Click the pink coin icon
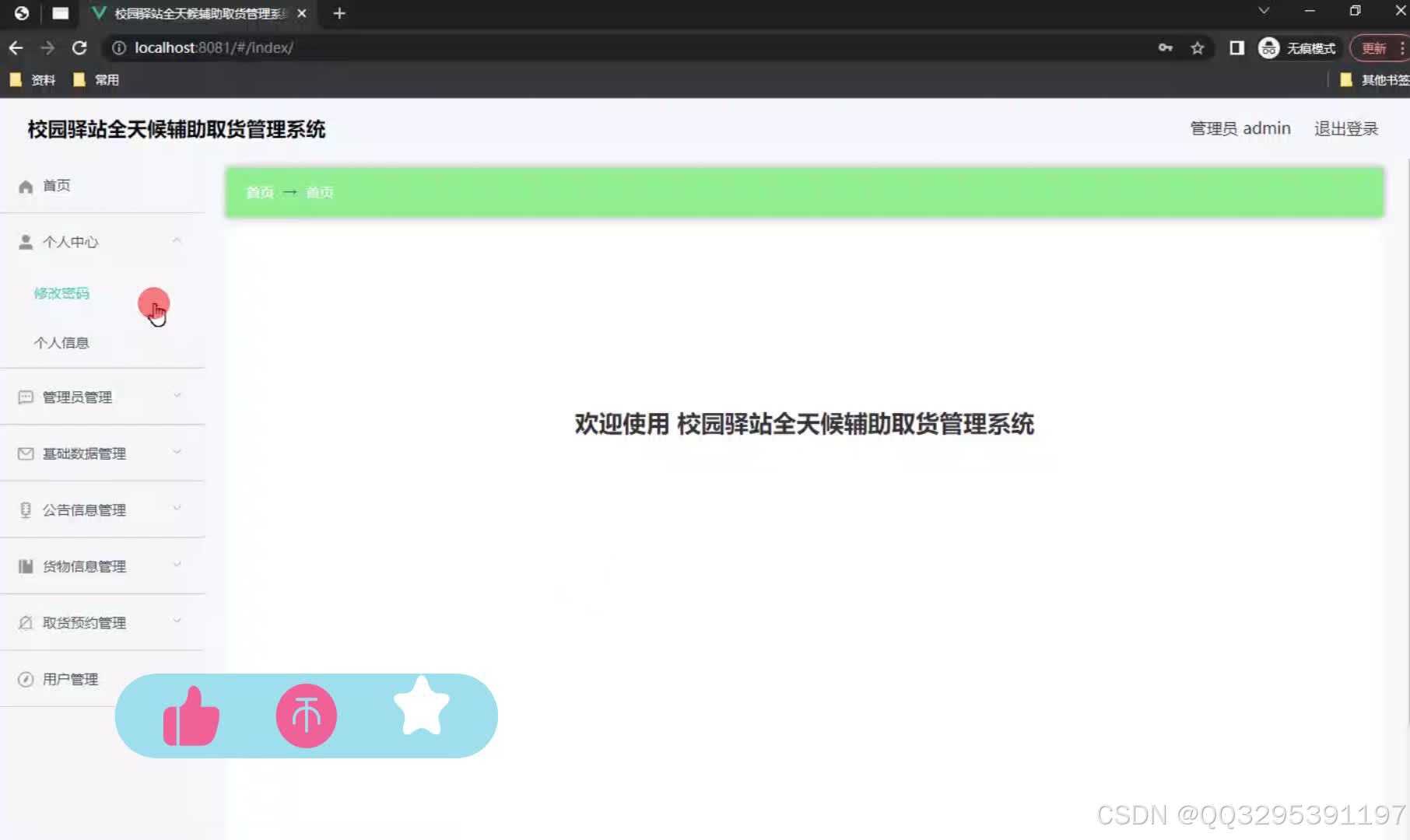1410x840 pixels. click(x=307, y=716)
